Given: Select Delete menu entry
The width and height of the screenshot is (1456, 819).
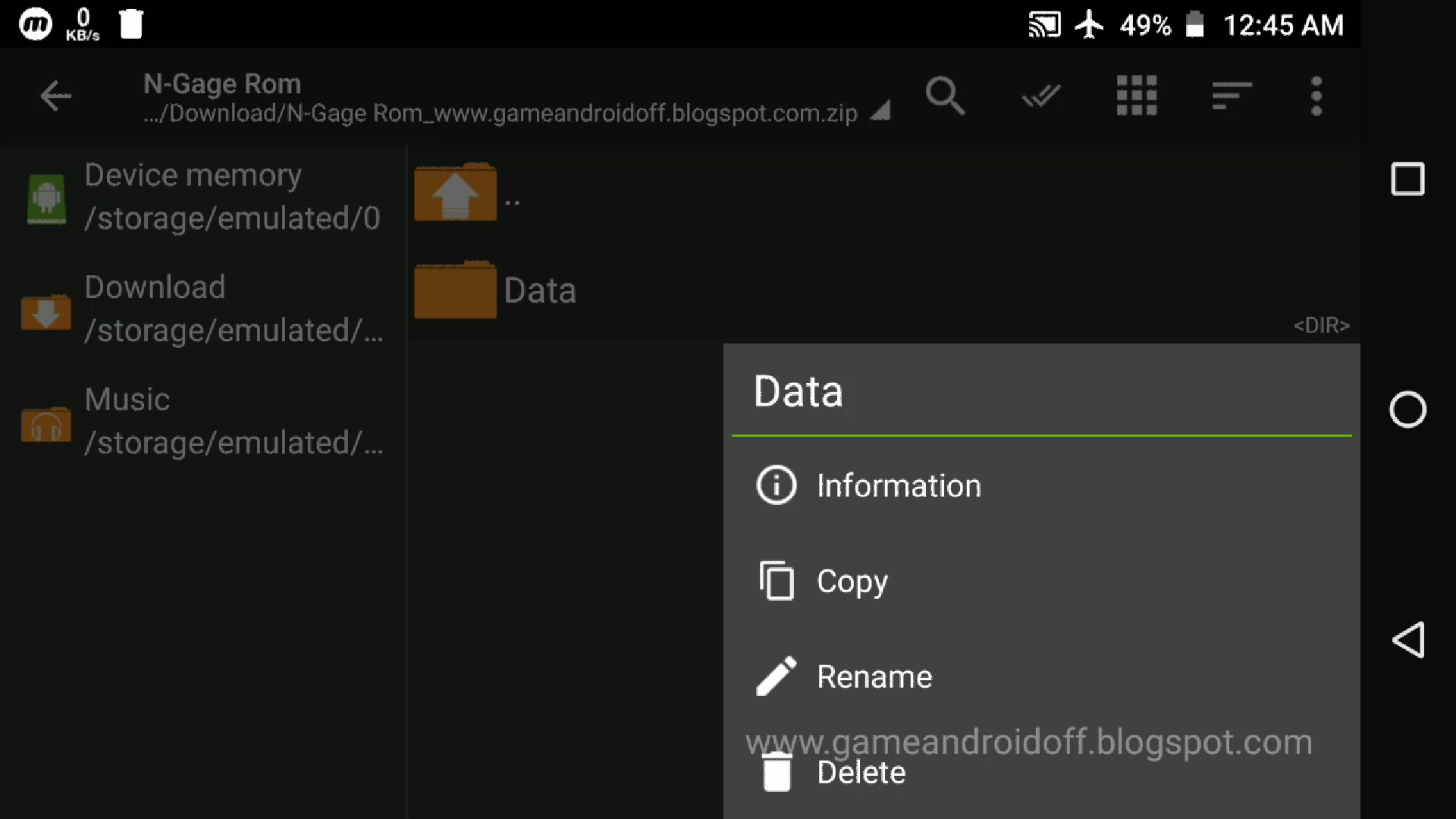Looking at the screenshot, I should pos(861,773).
